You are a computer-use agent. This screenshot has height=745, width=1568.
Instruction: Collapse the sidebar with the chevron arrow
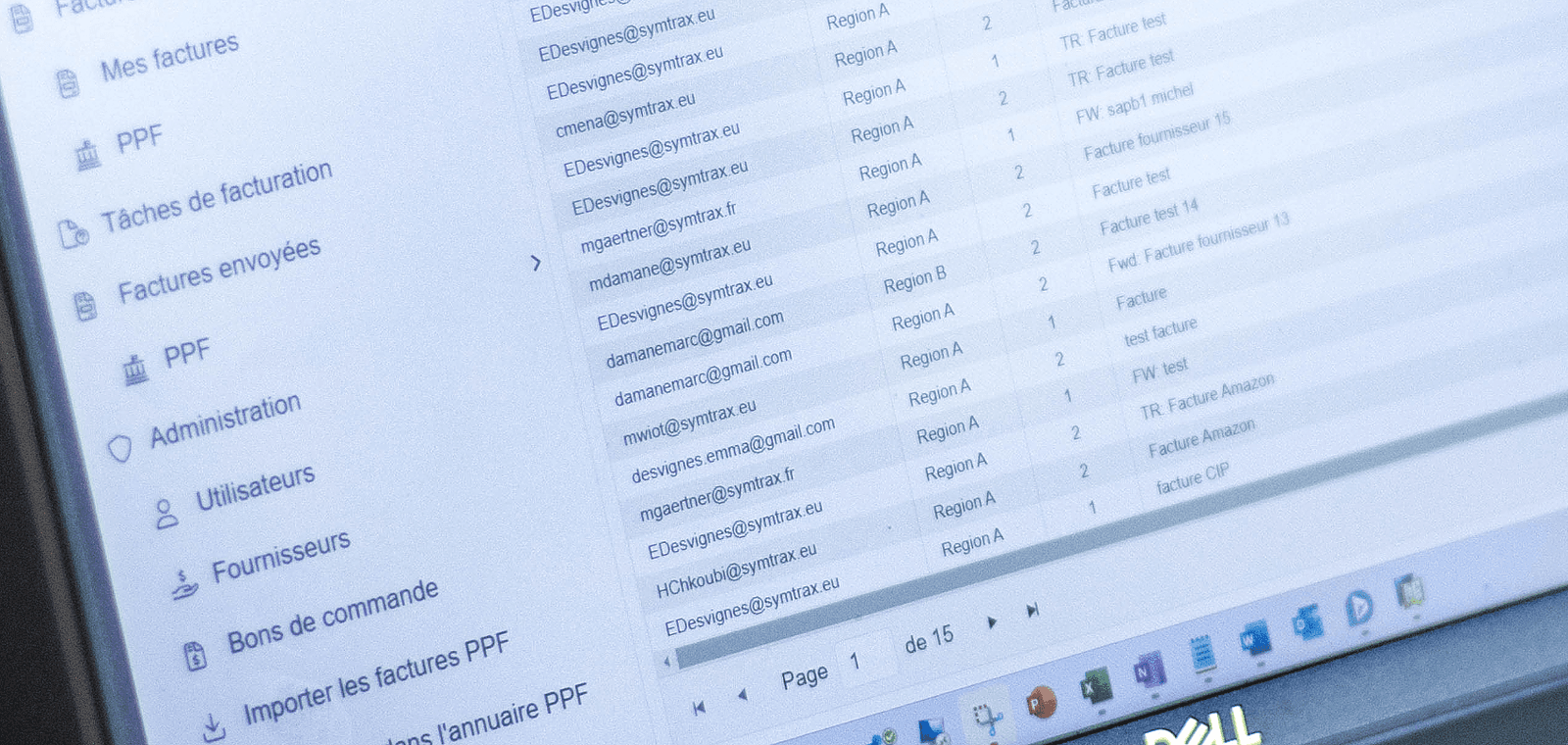[x=535, y=263]
